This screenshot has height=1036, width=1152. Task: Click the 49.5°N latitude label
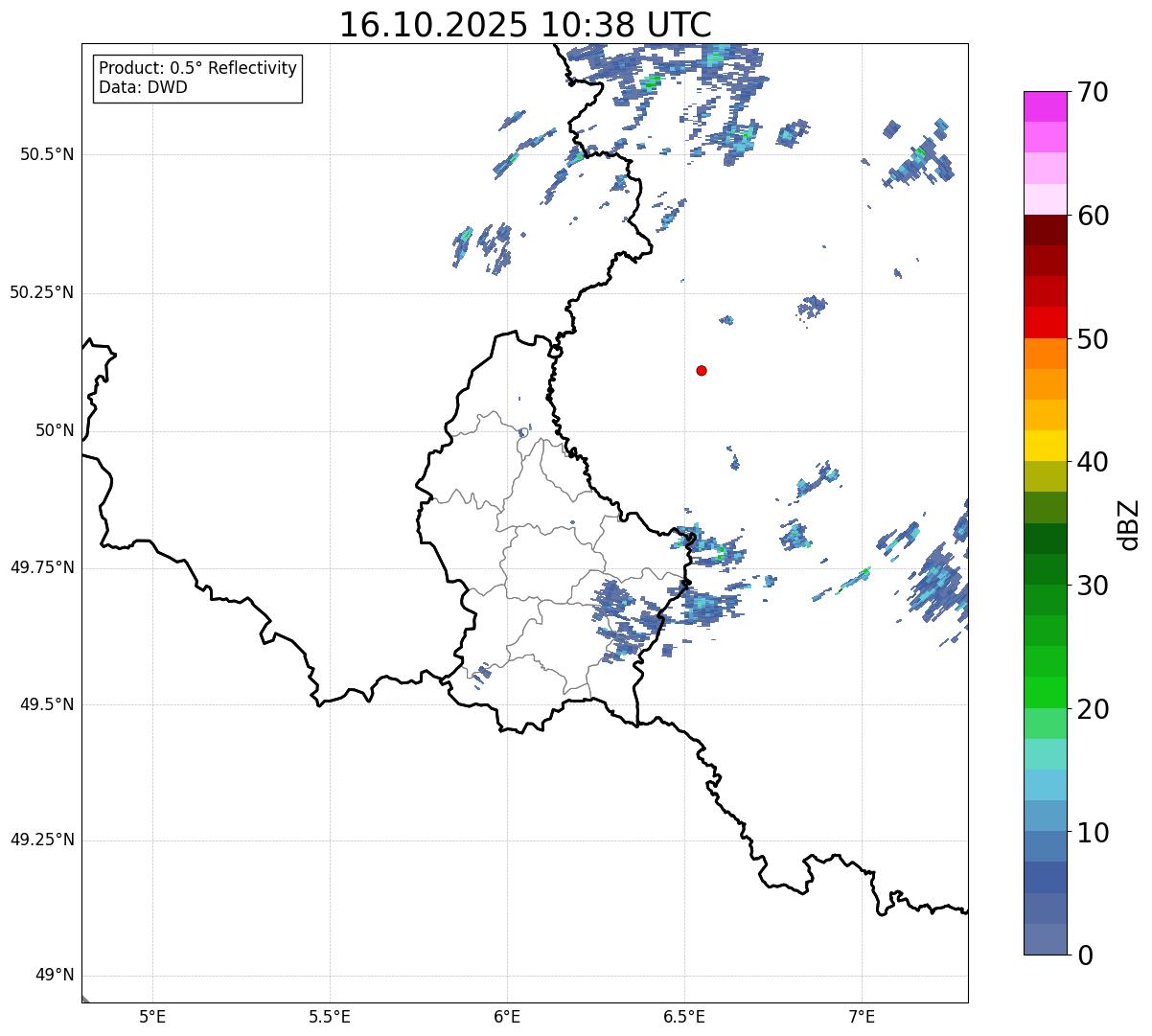(46, 704)
